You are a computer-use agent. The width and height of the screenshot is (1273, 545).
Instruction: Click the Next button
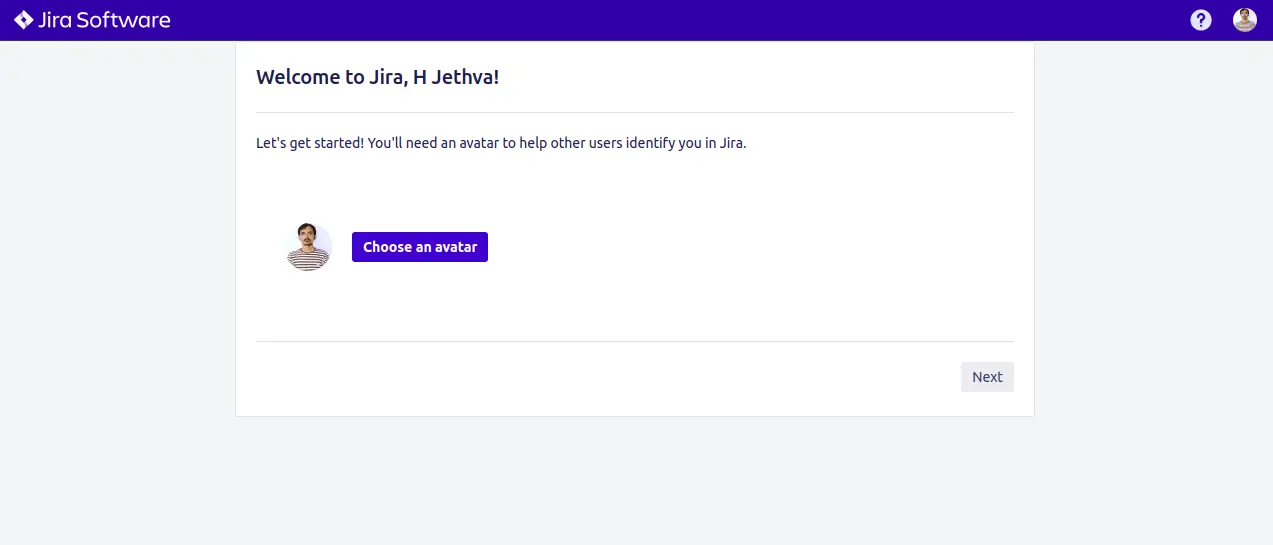point(987,377)
